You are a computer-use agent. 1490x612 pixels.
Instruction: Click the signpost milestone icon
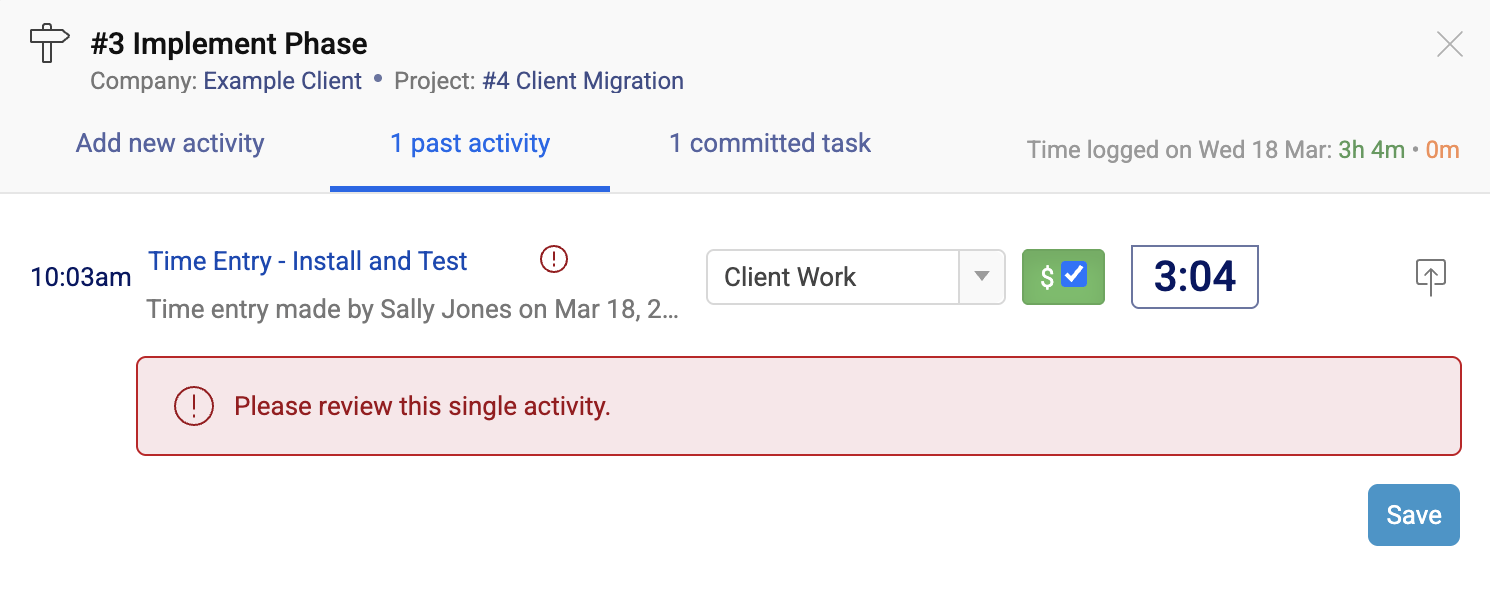49,44
